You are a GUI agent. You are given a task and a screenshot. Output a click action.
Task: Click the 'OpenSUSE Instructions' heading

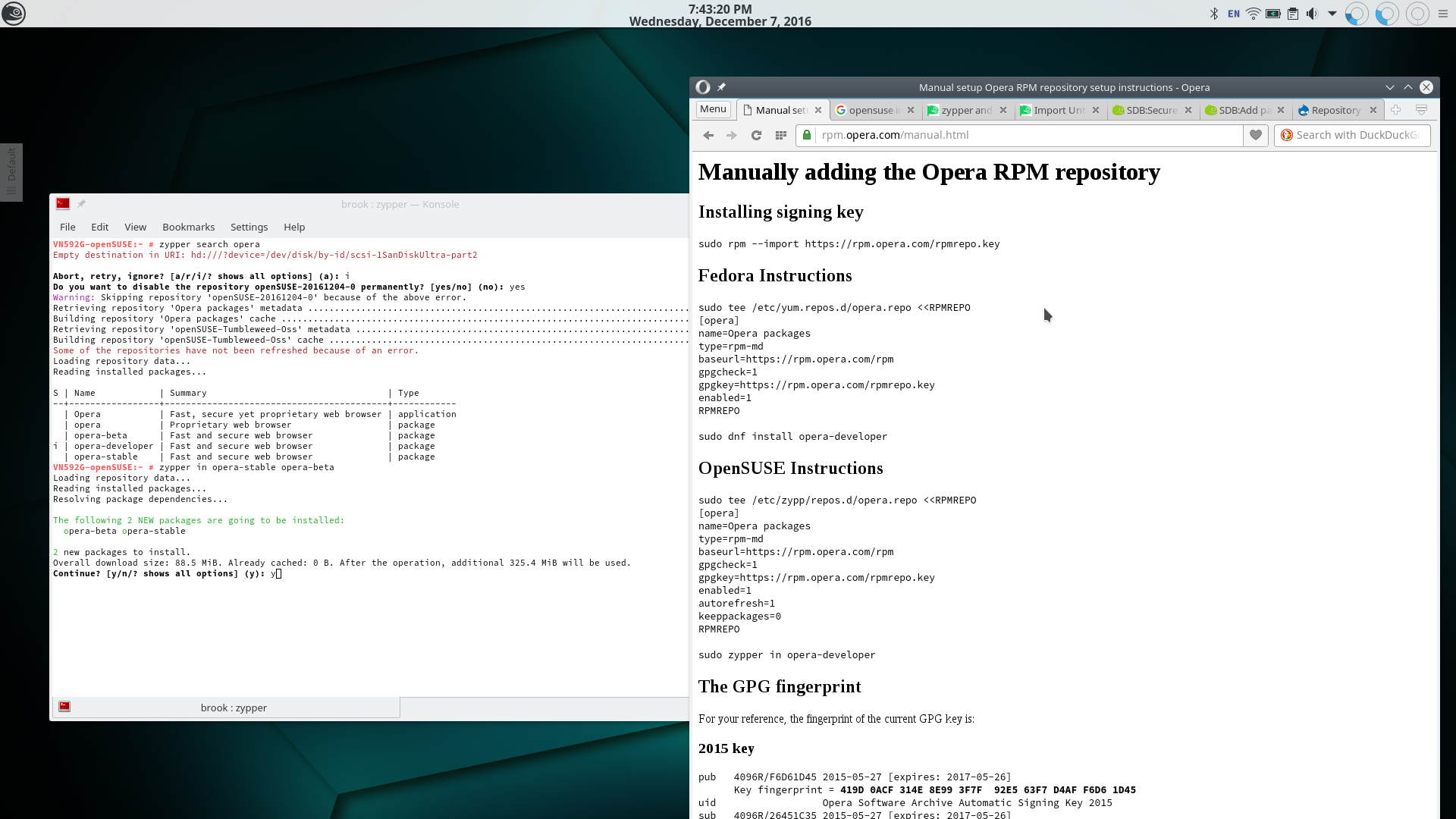point(790,468)
